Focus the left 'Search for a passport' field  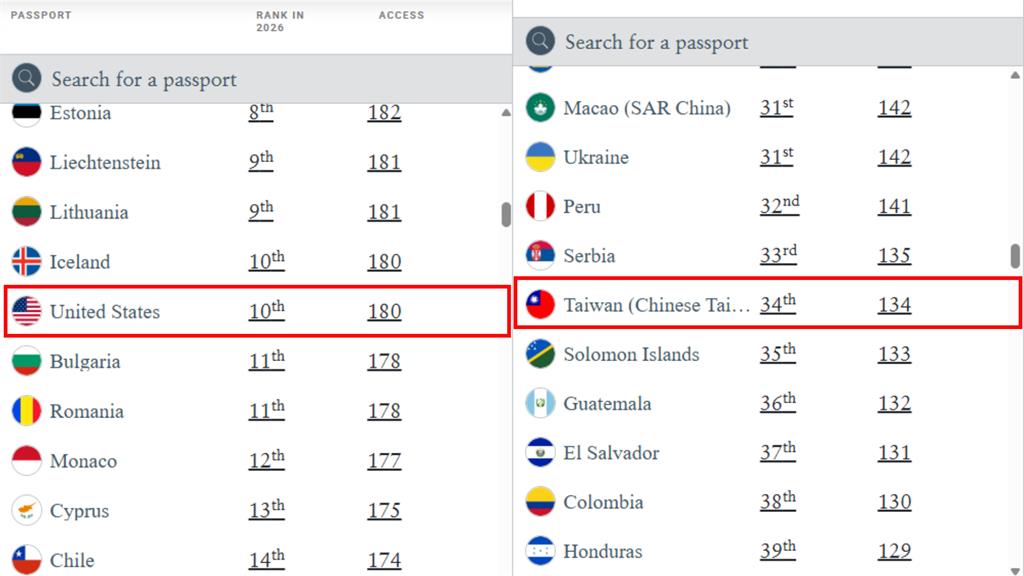(x=256, y=79)
